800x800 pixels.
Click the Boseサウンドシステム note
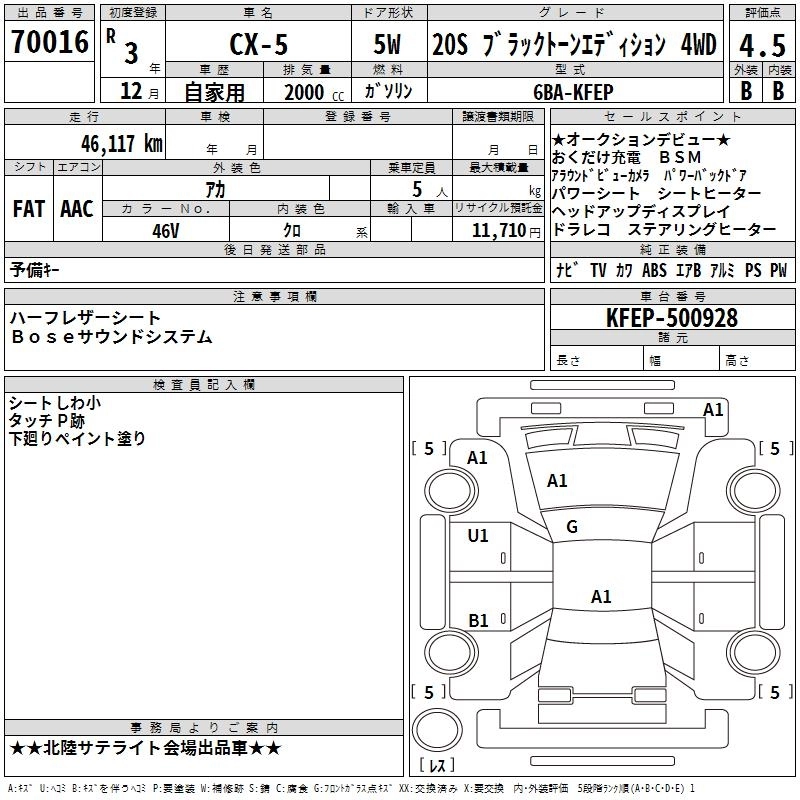tap(112, 337)
